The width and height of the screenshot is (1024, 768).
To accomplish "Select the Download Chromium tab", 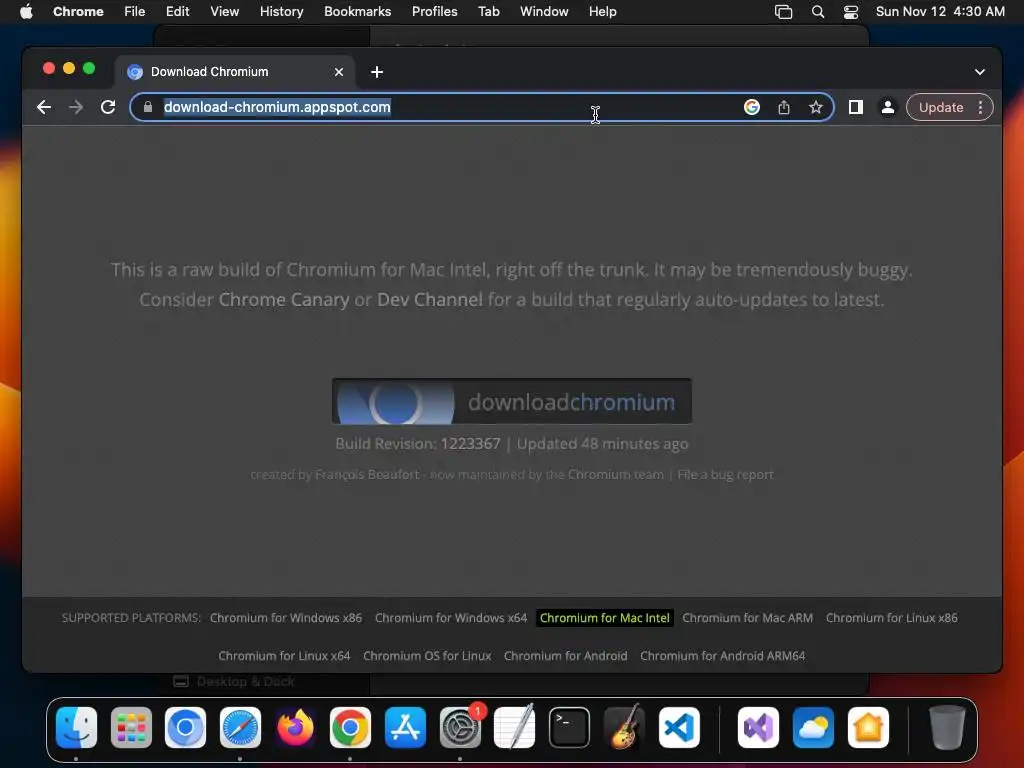I will pos(235,72).
